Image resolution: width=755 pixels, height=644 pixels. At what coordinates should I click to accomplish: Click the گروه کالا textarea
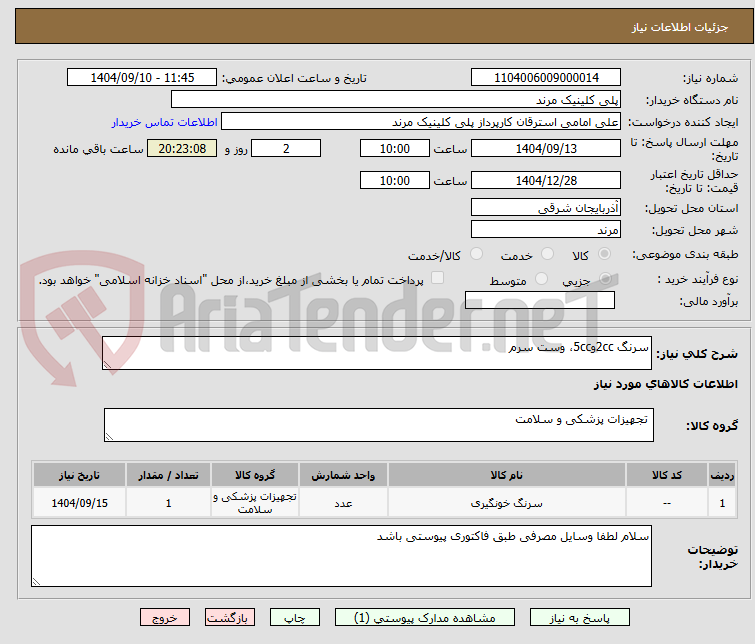click(x=379, y=425)
